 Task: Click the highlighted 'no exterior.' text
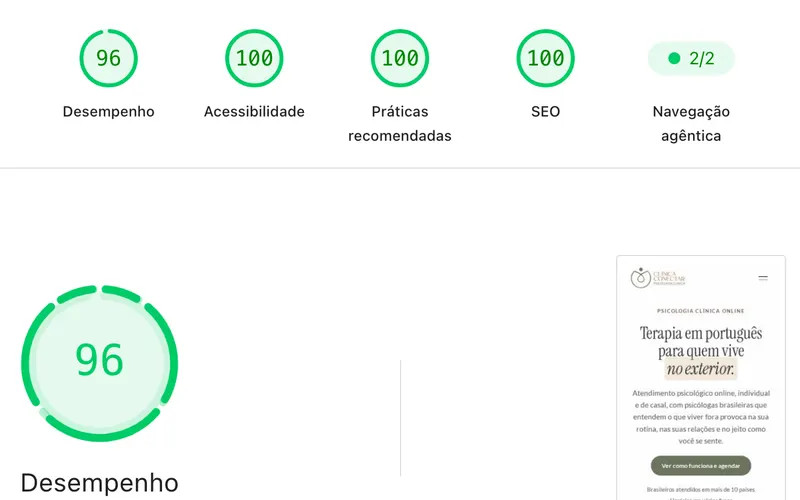tap(701, 368)
